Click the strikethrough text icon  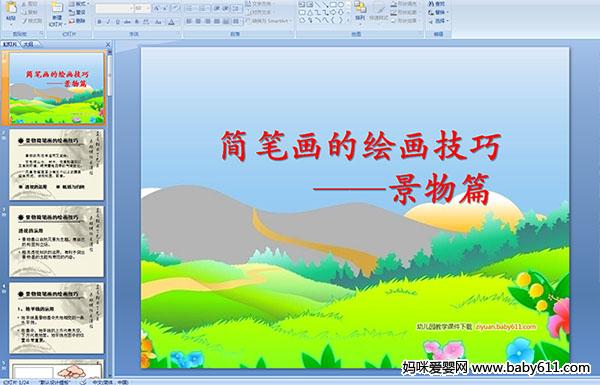point(127,22)
